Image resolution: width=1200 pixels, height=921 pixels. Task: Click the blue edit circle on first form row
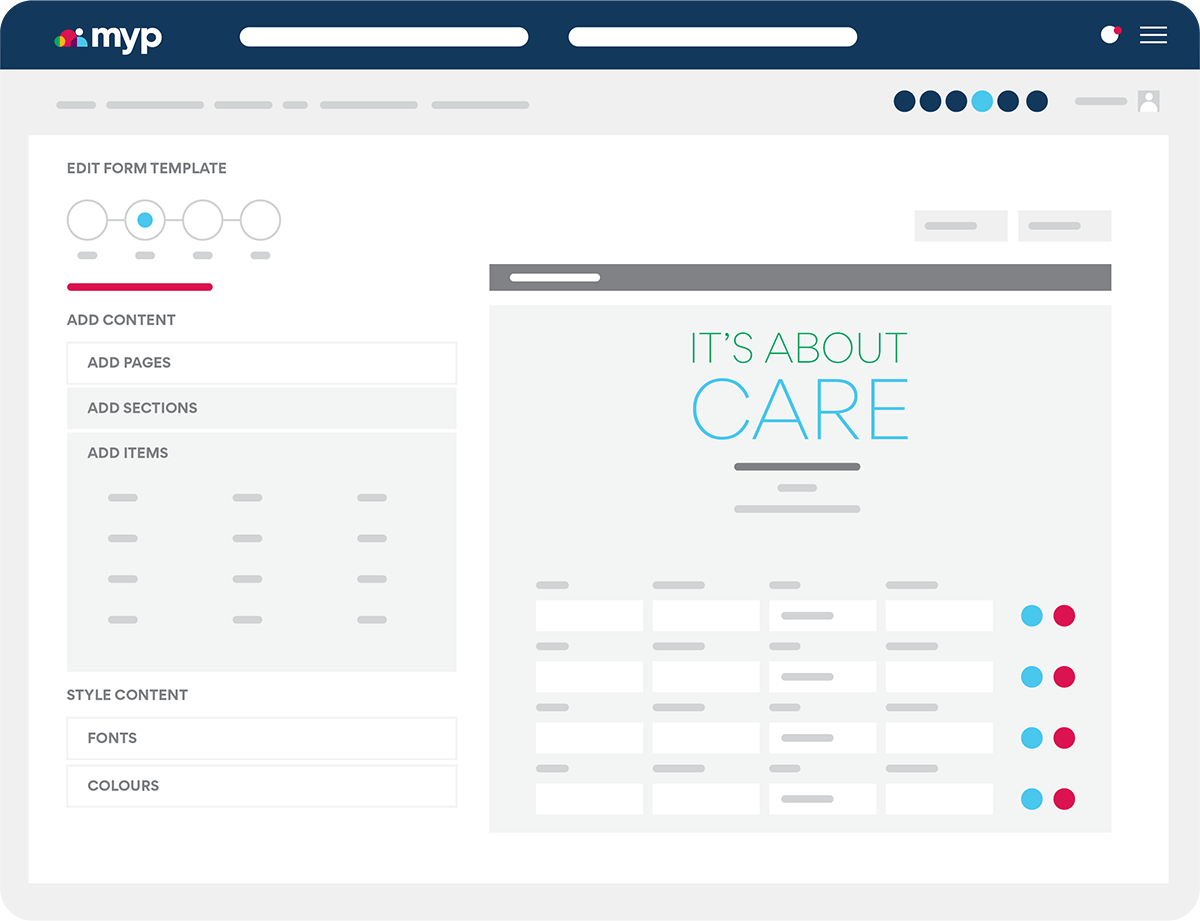(x=1032, y=615)
